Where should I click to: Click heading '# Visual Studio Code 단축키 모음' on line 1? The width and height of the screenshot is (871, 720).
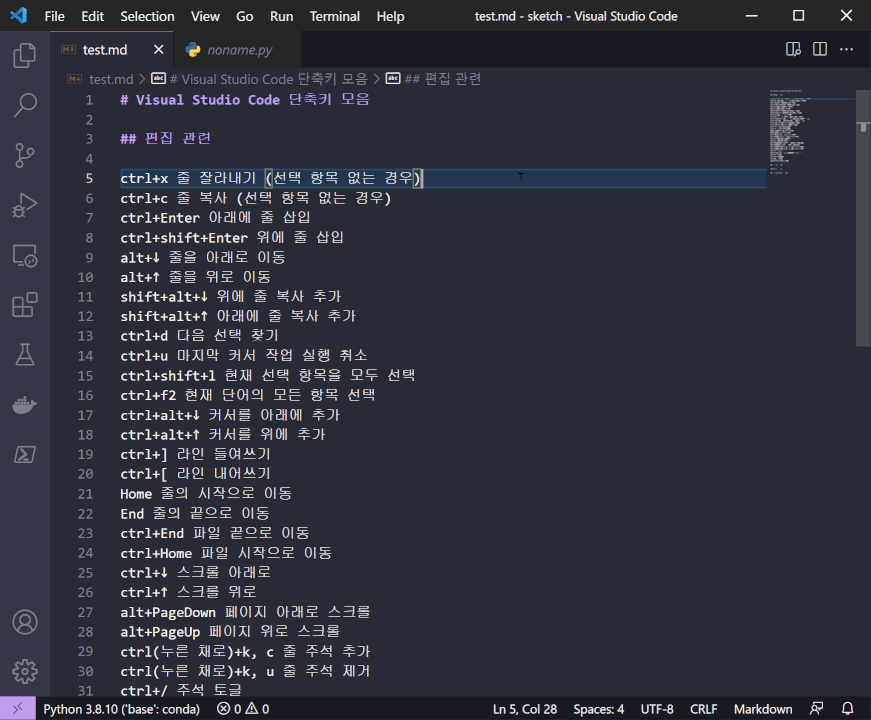pos(244,99)
